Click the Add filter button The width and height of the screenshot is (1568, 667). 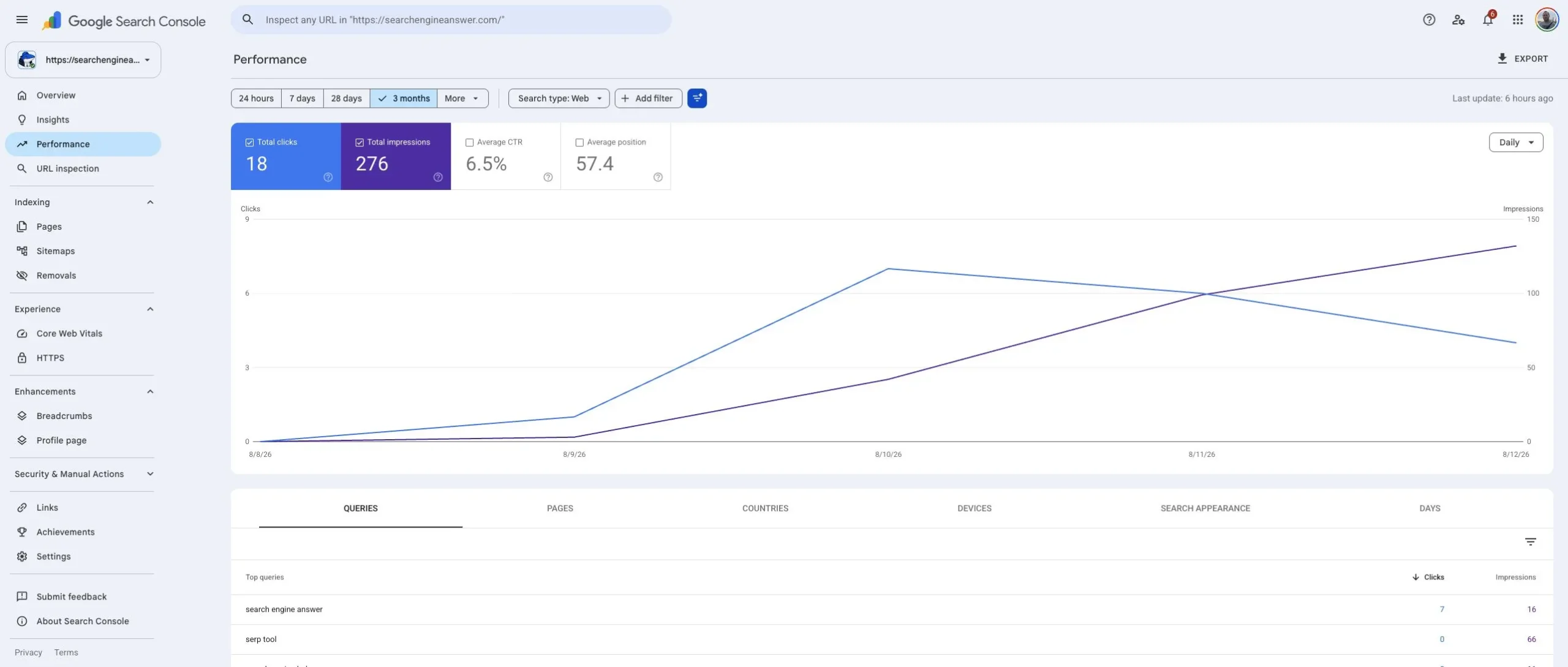(x=648, y=98)
